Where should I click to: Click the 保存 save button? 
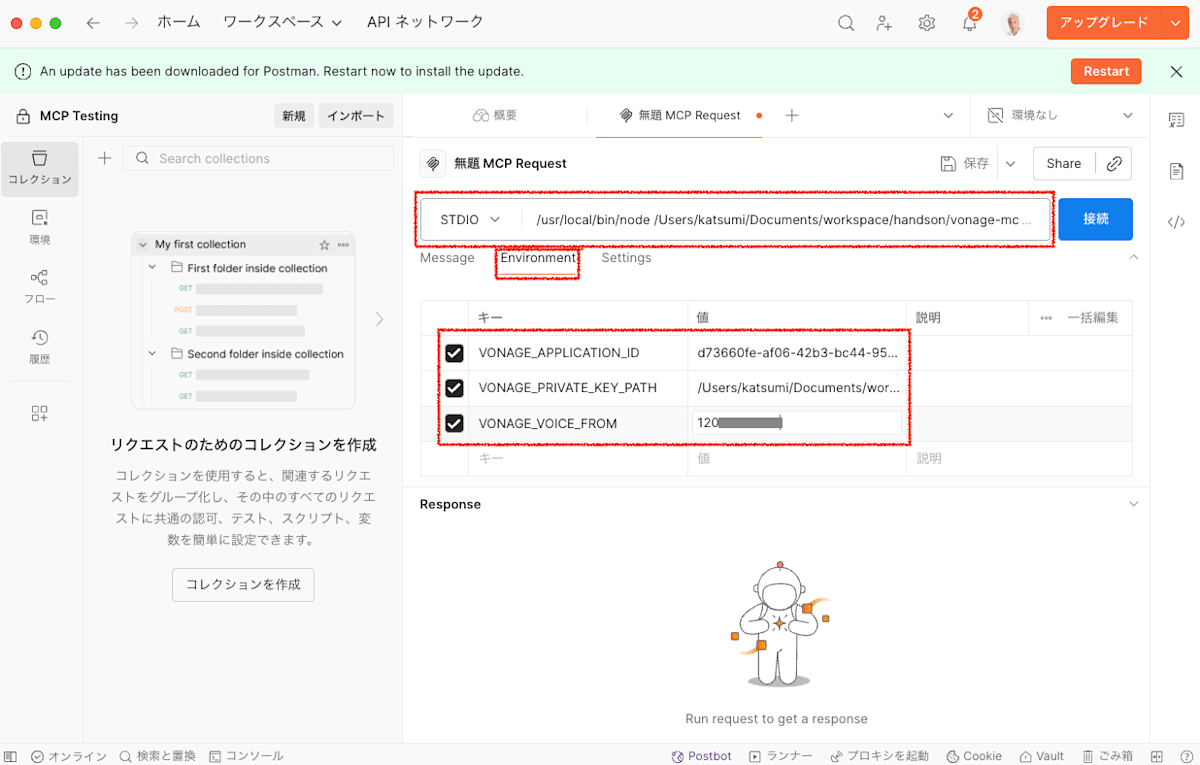click(x=965, y=164)
